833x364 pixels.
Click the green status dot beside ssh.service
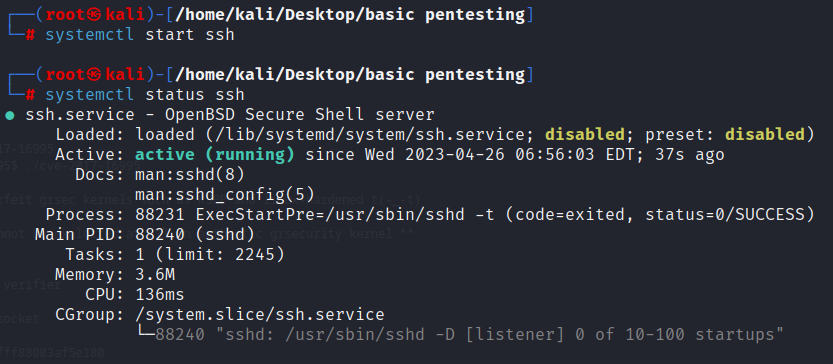10,115
